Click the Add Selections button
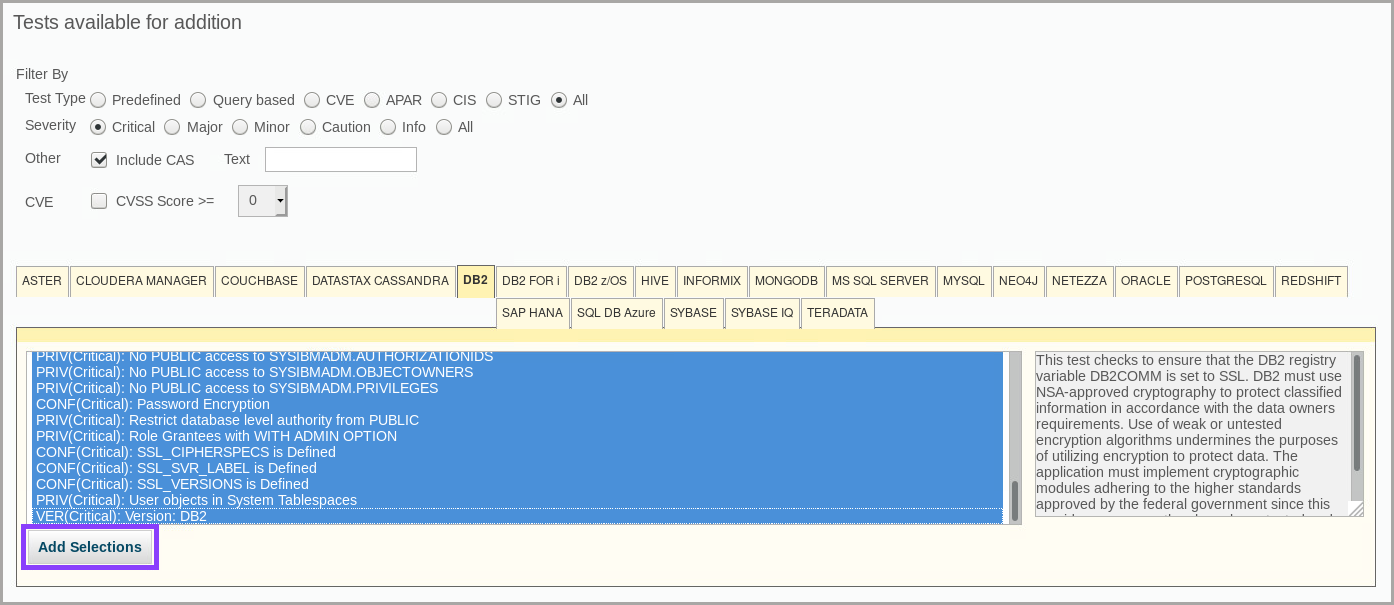 (90, 547)
